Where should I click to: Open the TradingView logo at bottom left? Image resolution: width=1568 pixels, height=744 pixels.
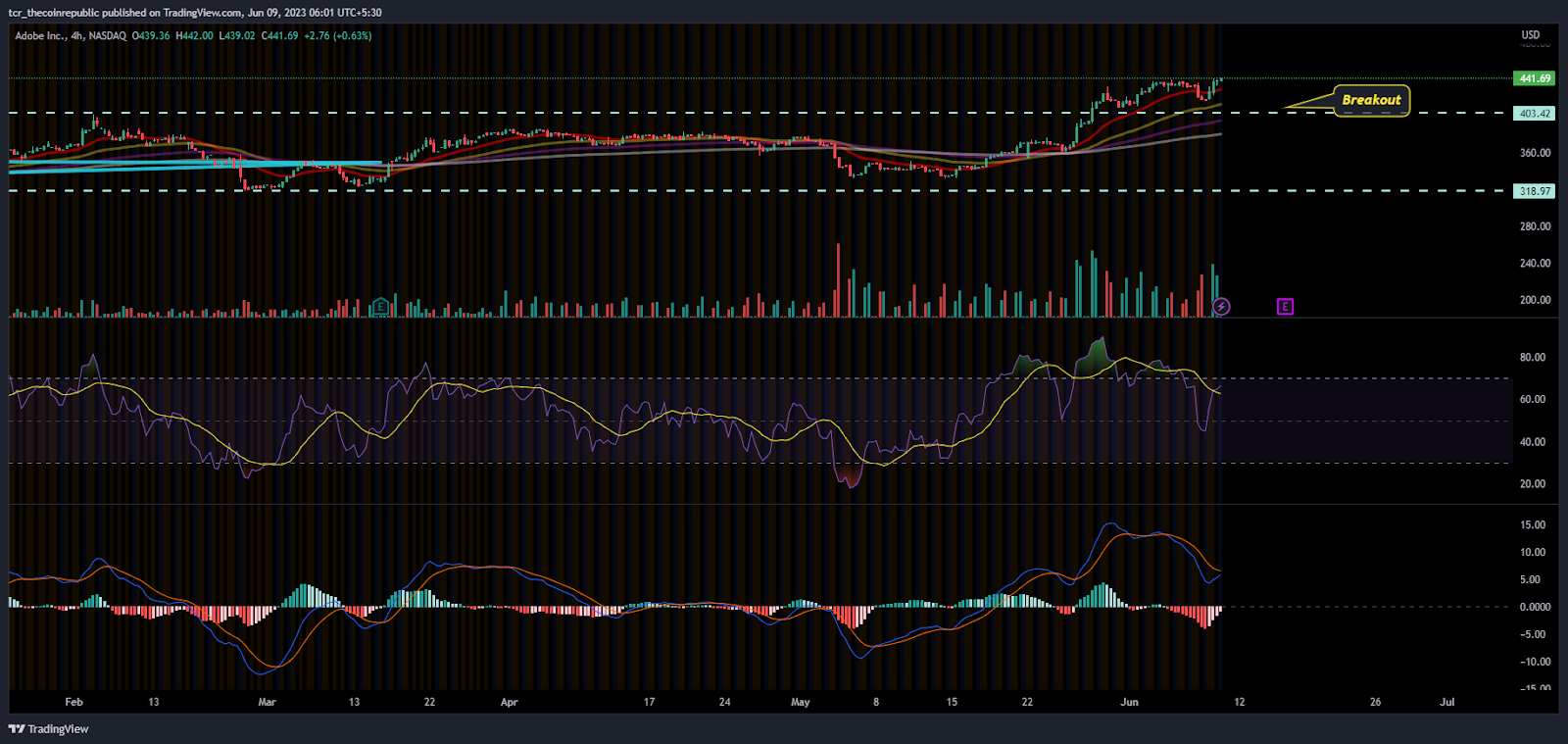[48, 729]
